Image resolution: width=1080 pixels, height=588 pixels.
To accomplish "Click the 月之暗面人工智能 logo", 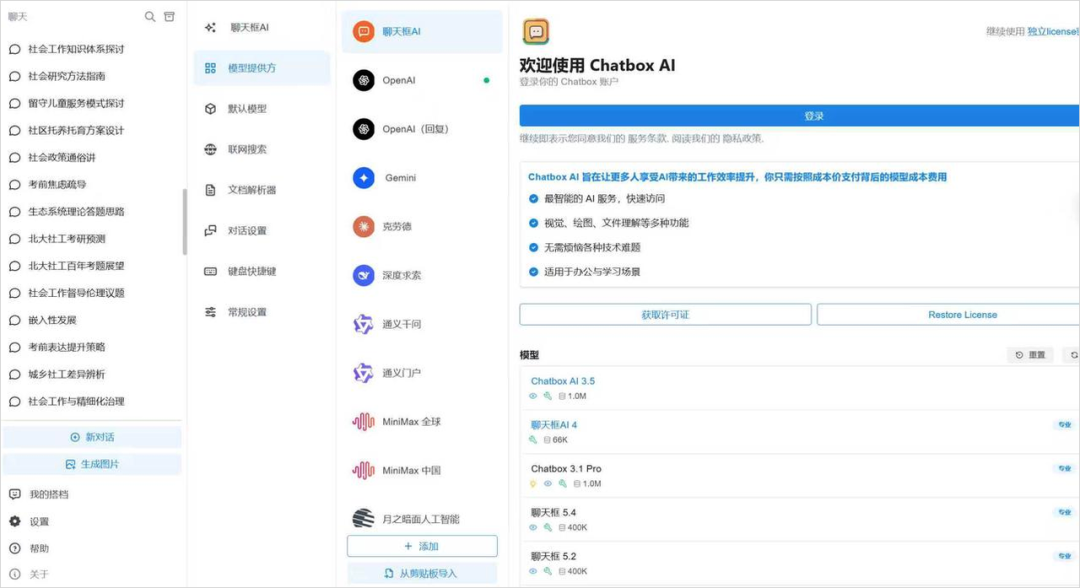I will [364, 518].
